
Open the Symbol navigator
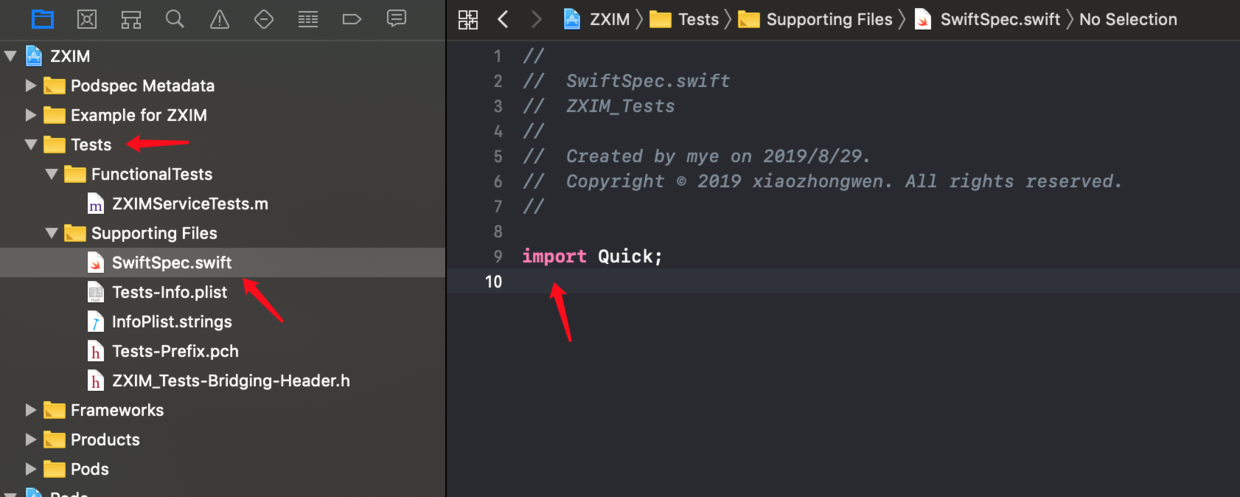pos(131,19)
